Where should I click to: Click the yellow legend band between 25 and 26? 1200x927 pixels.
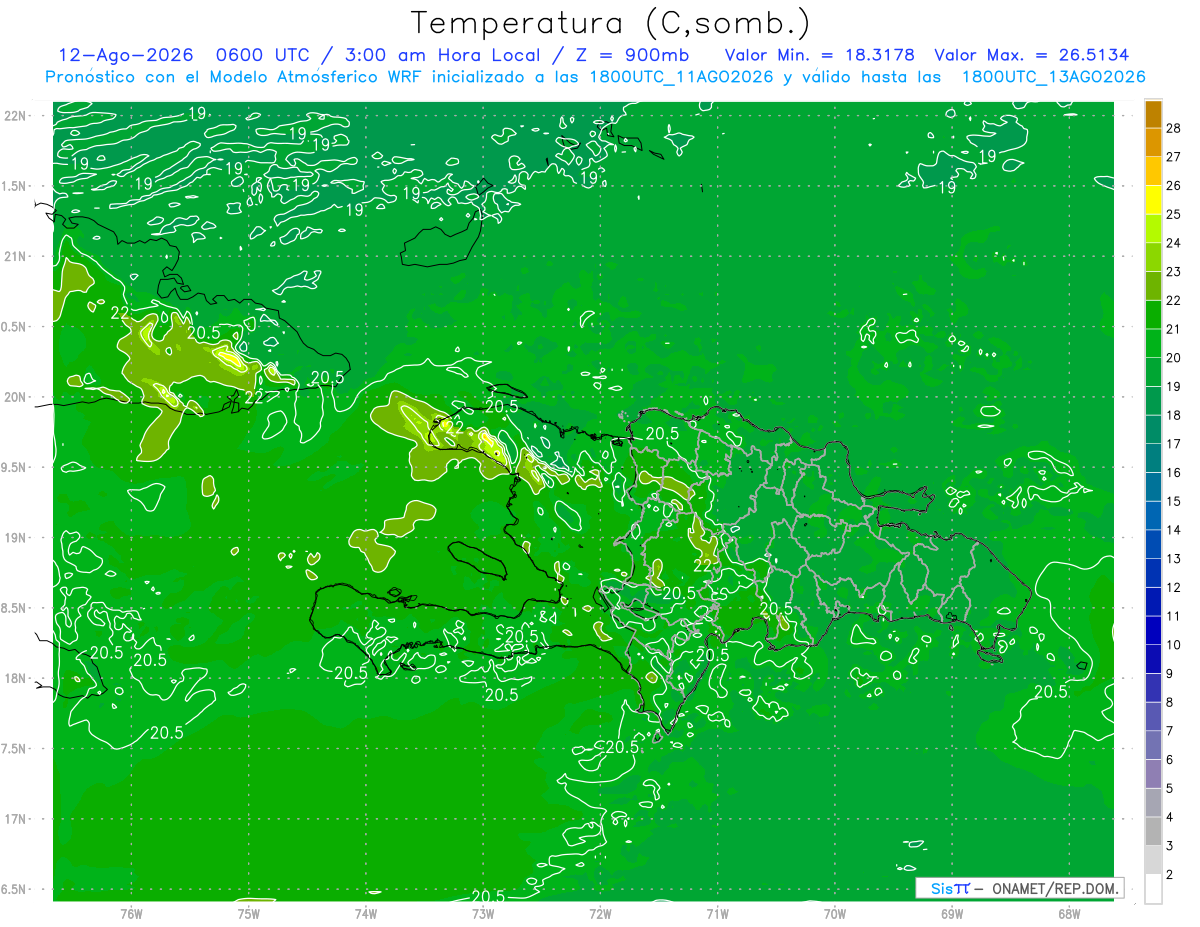(x=1153, y=199)
